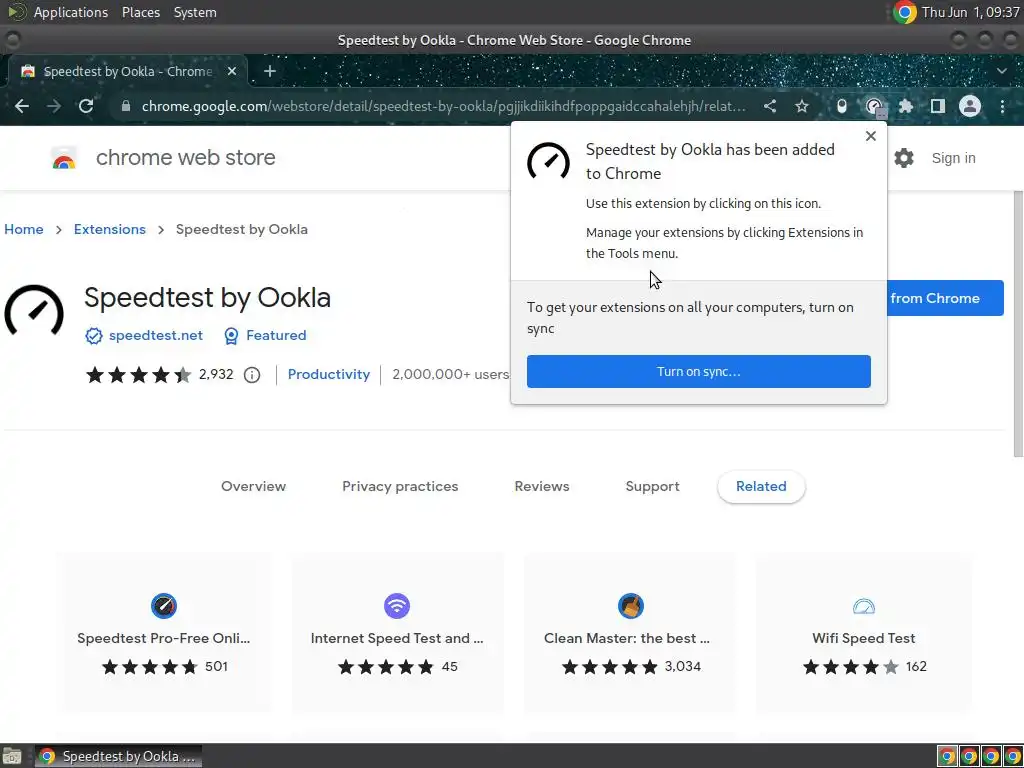Toggle the side panel icon
Viewport: 1024px width, 768px height.
pos(938,106)
